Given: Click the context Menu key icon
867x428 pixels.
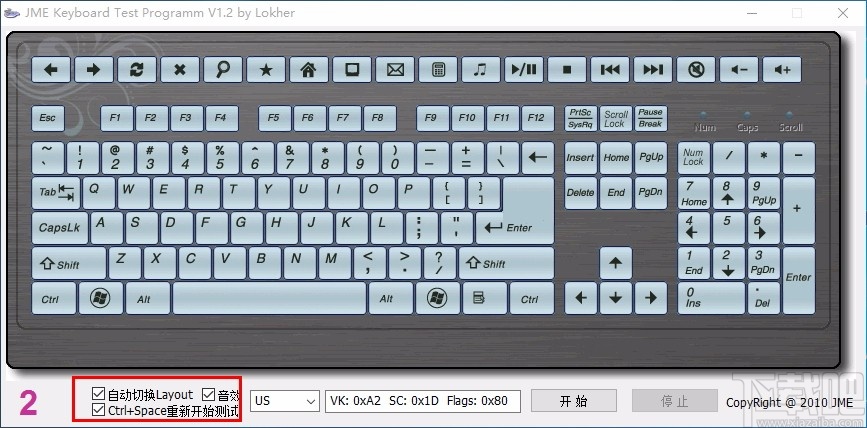Looking at the screenshot, I should pyautogui.click(x=484, y=299).
